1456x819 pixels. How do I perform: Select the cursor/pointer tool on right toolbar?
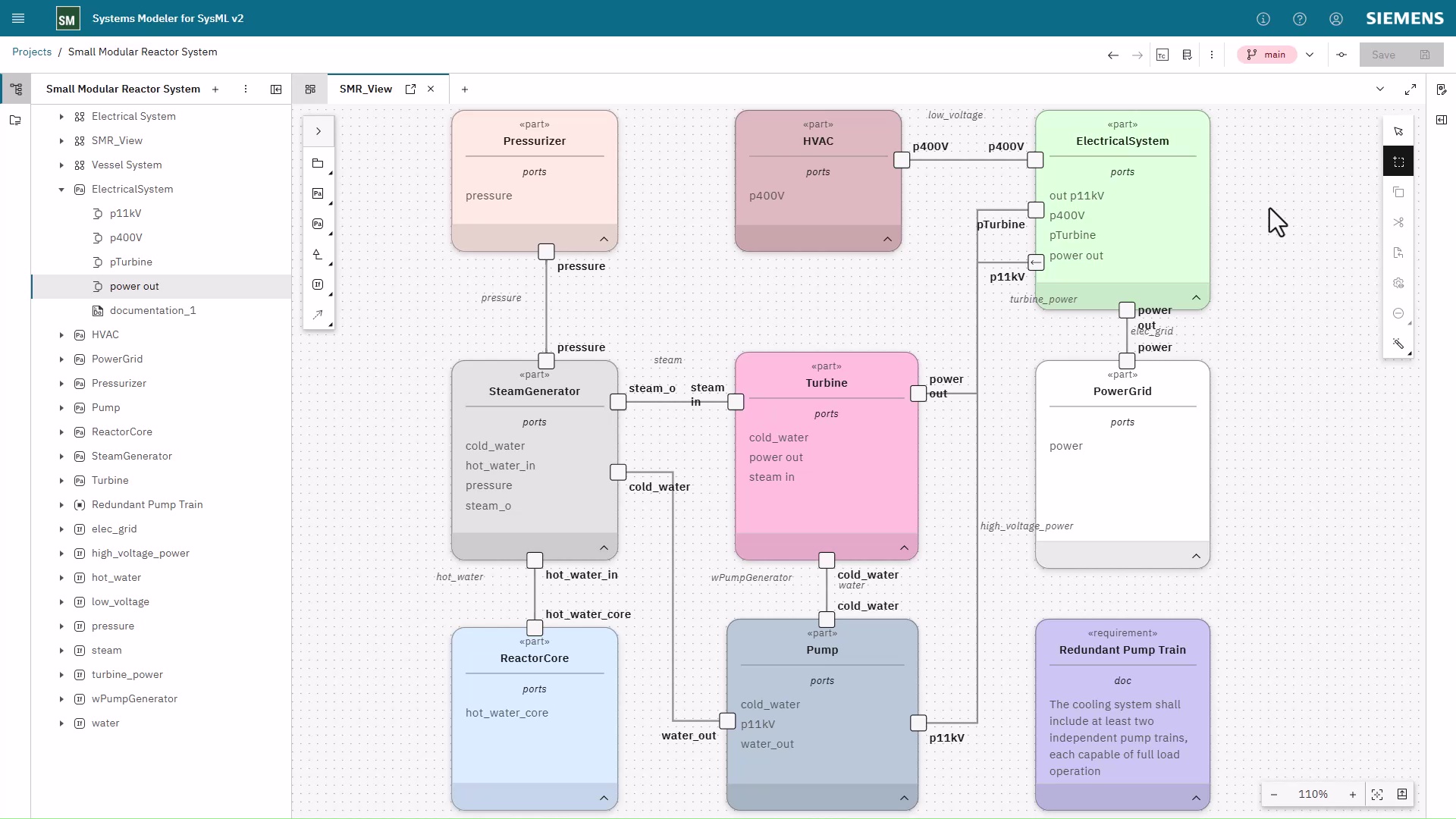[1398, 130]
